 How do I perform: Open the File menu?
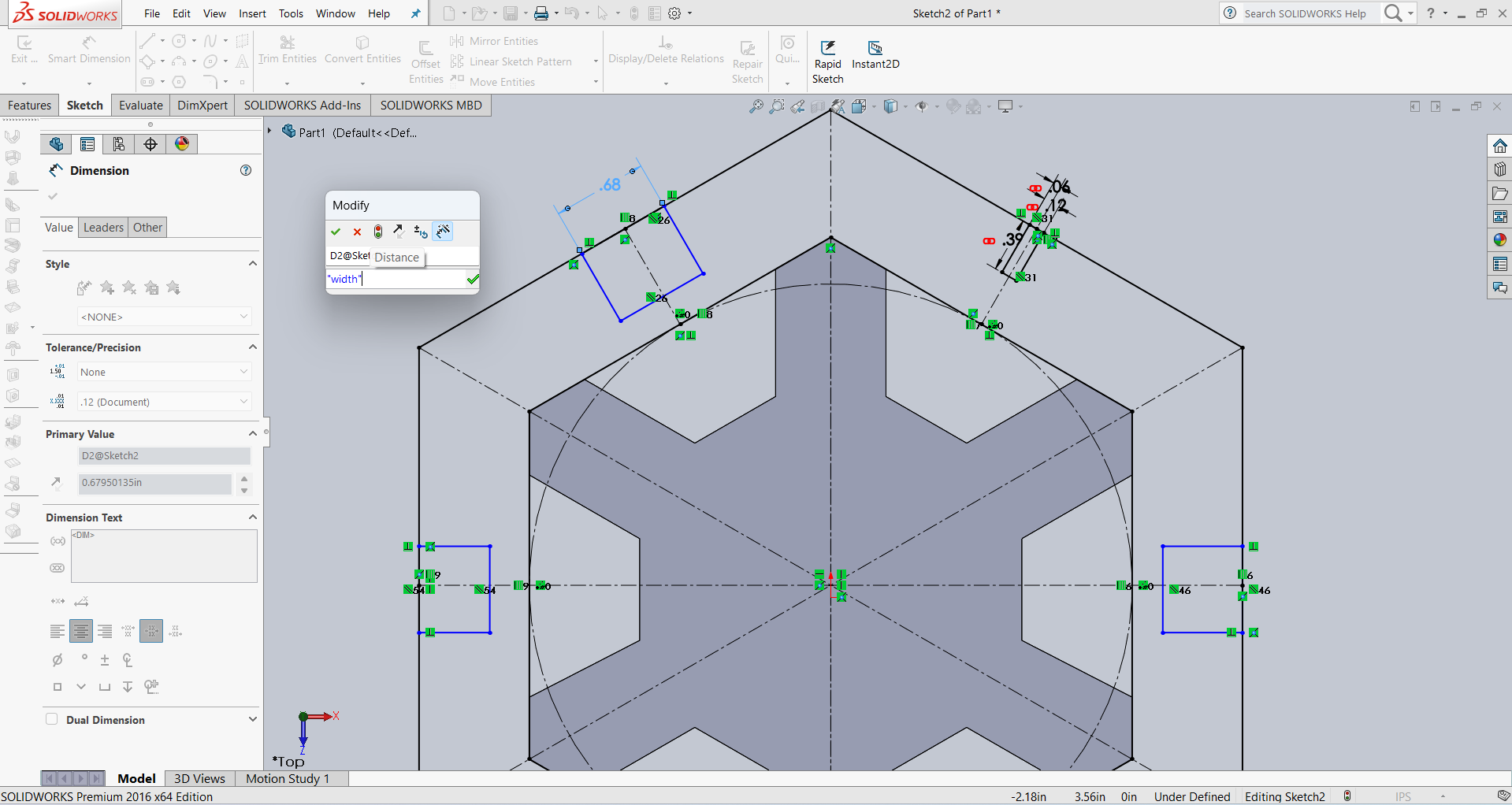[x=152, y=13]
